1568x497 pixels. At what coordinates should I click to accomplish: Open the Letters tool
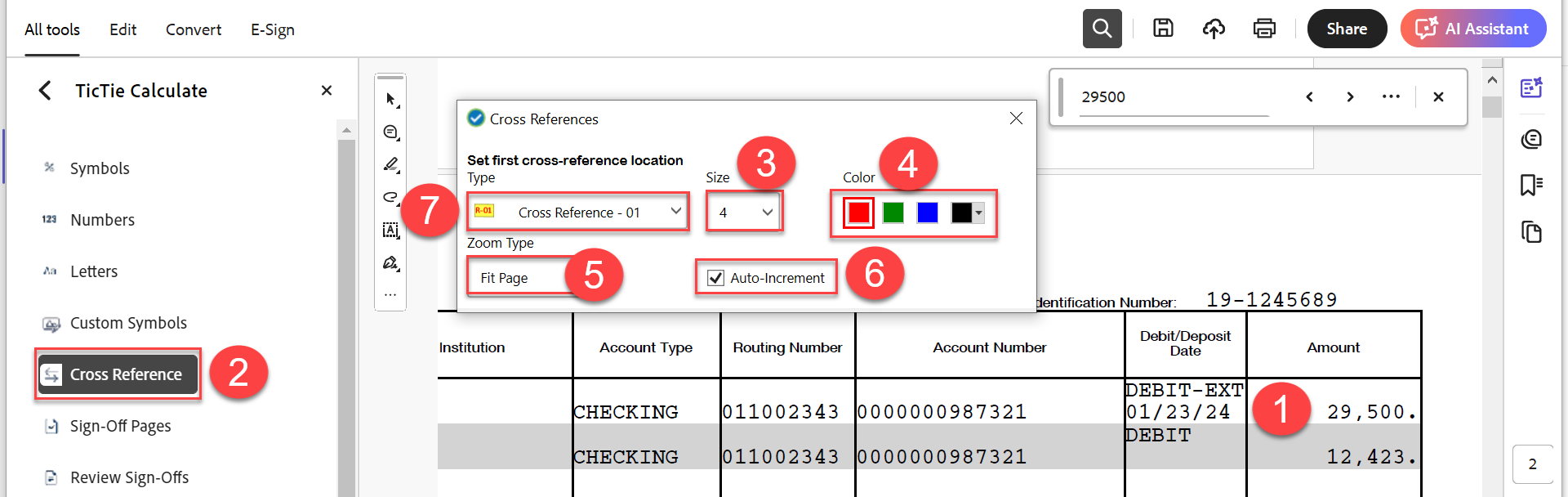[94, 271]
